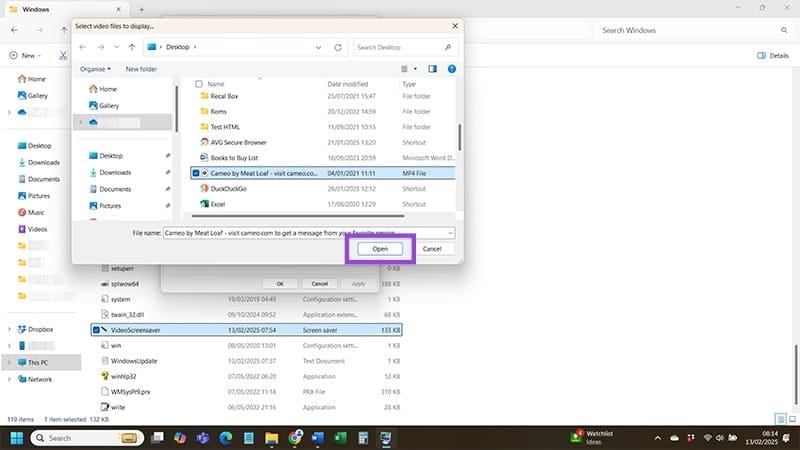Uncheck the VideoScreensaver file checkbox
The width and height of the screenshot is (800, 450).
pos(96,329)
